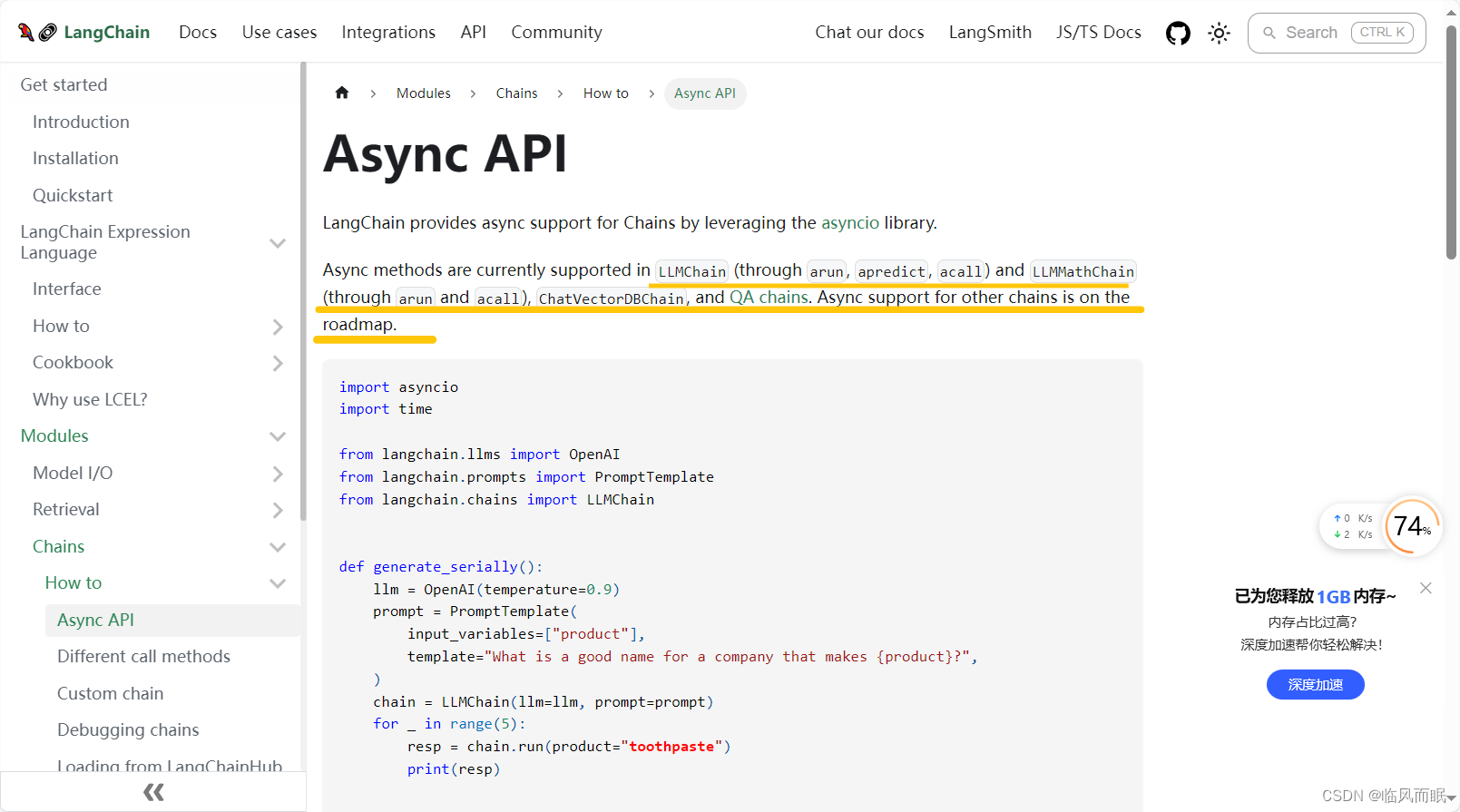Viewport: 1460px width, 812px height.
Task: Open Different call methods page
Action: (143, 657)
